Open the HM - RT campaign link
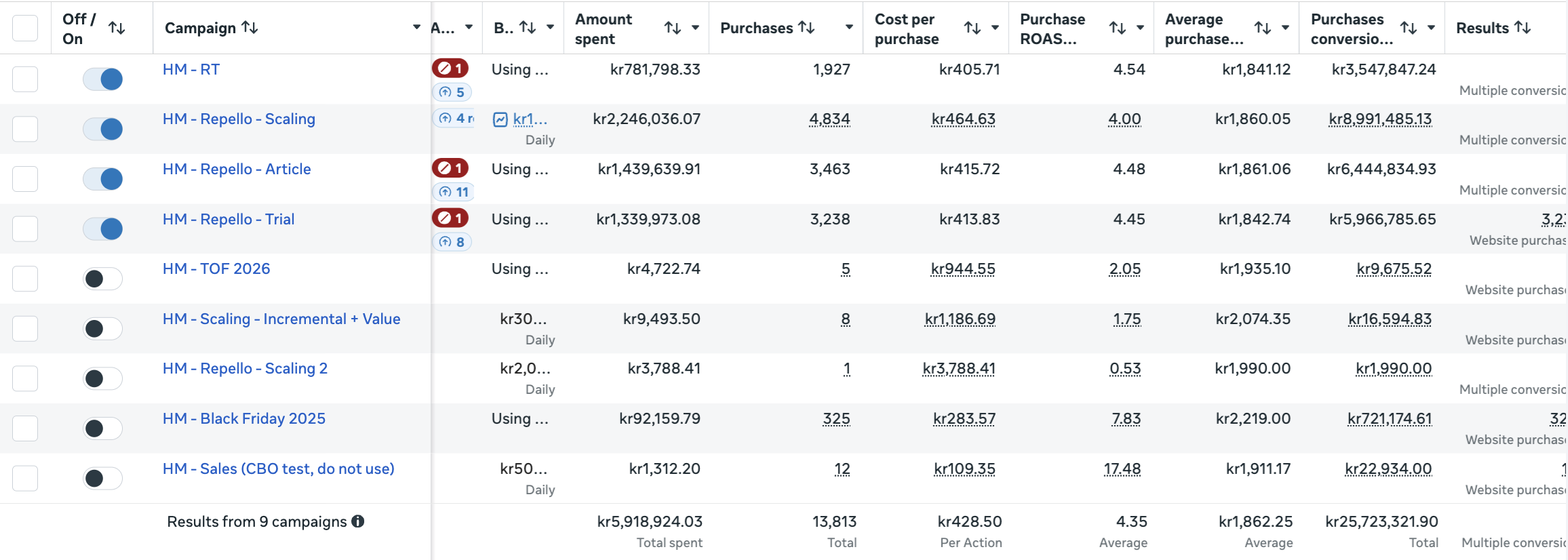The height and width of the screenshot is (560, 1568). (191, 69)
